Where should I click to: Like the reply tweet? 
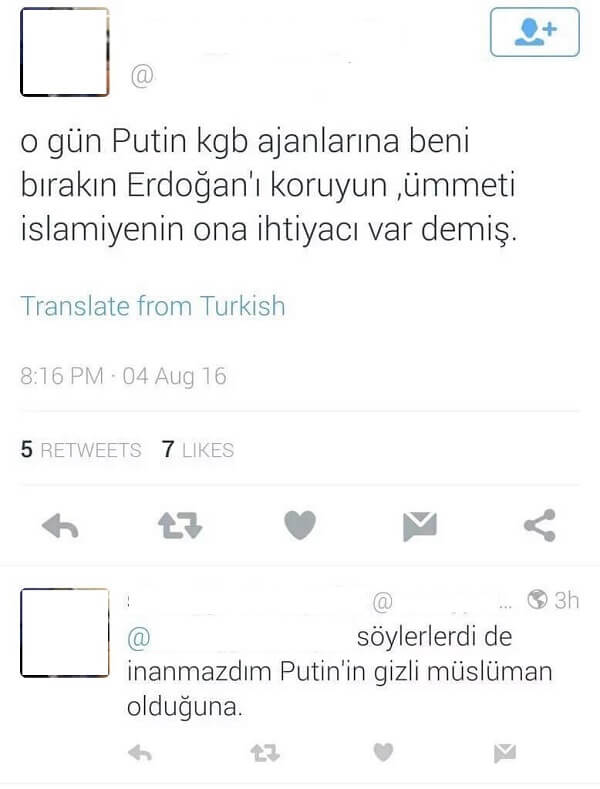[383, 752]
